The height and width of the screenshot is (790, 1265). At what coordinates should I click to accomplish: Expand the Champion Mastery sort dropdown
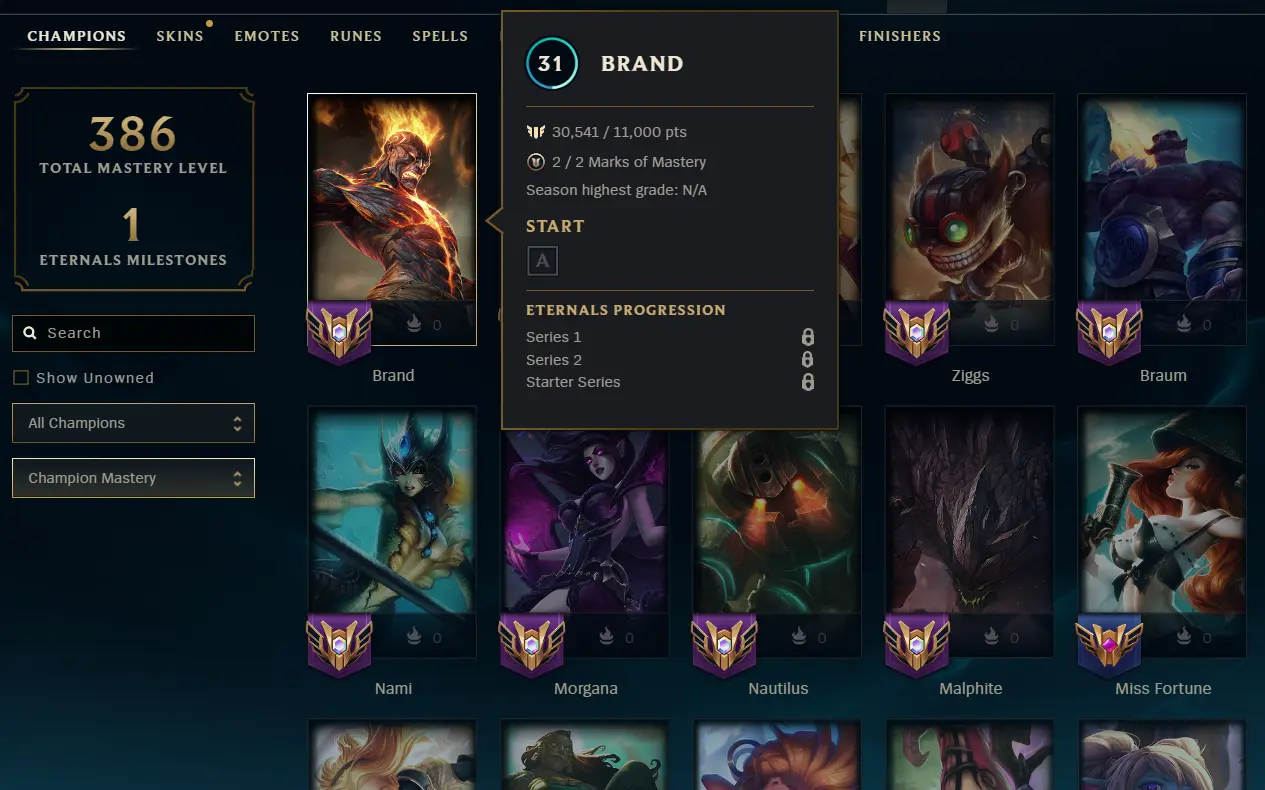point(133,478)
